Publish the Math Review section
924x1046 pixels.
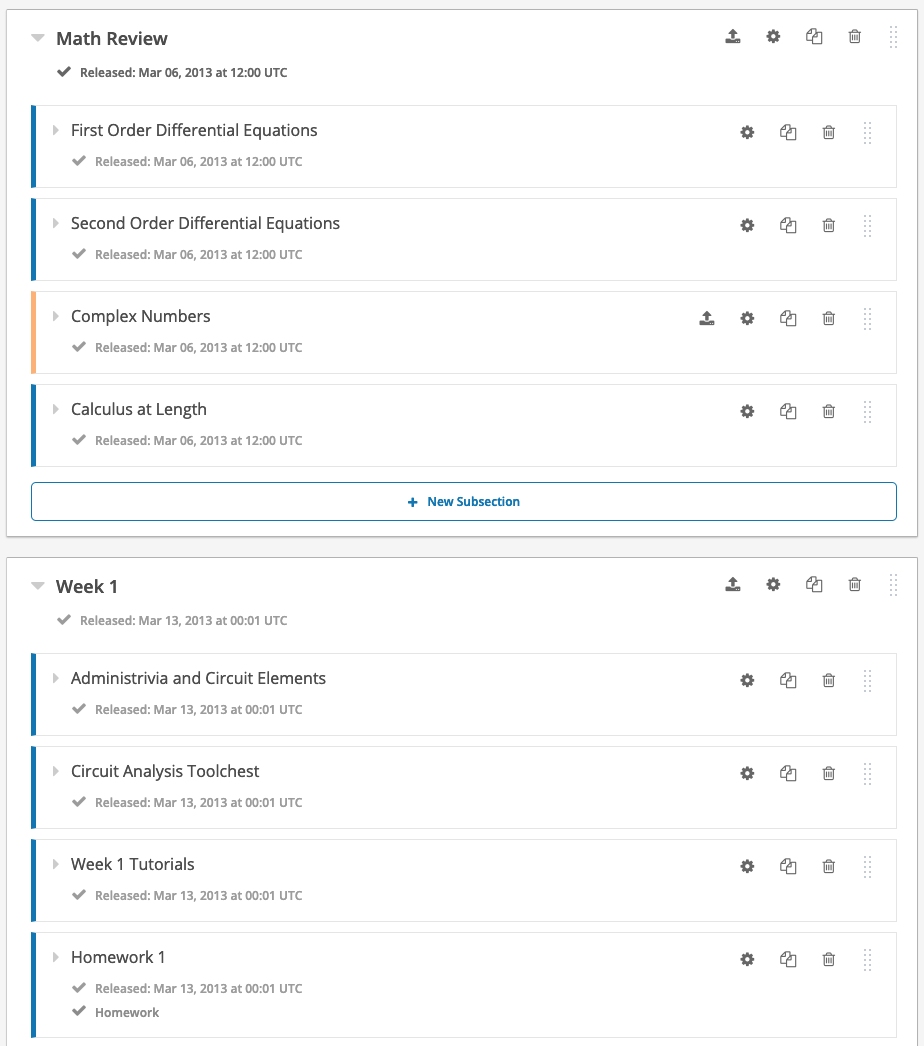tap(733, 37)
